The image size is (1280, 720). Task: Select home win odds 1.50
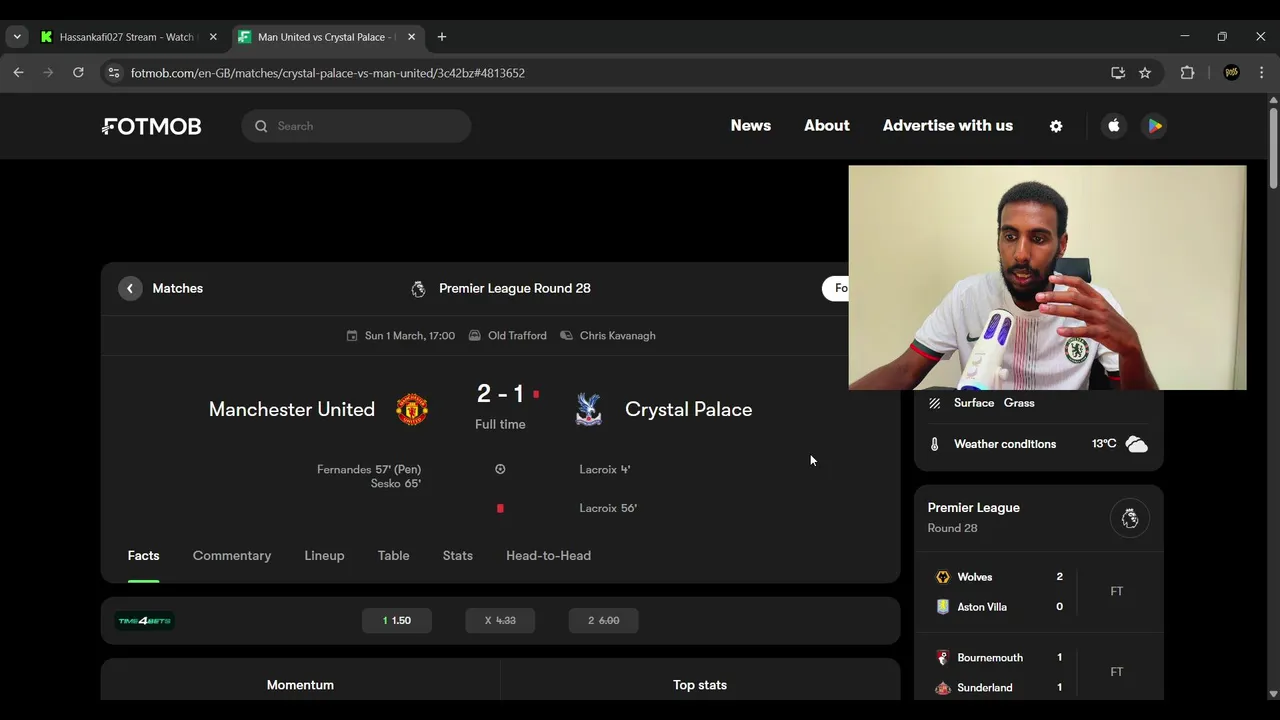point(397,620)
